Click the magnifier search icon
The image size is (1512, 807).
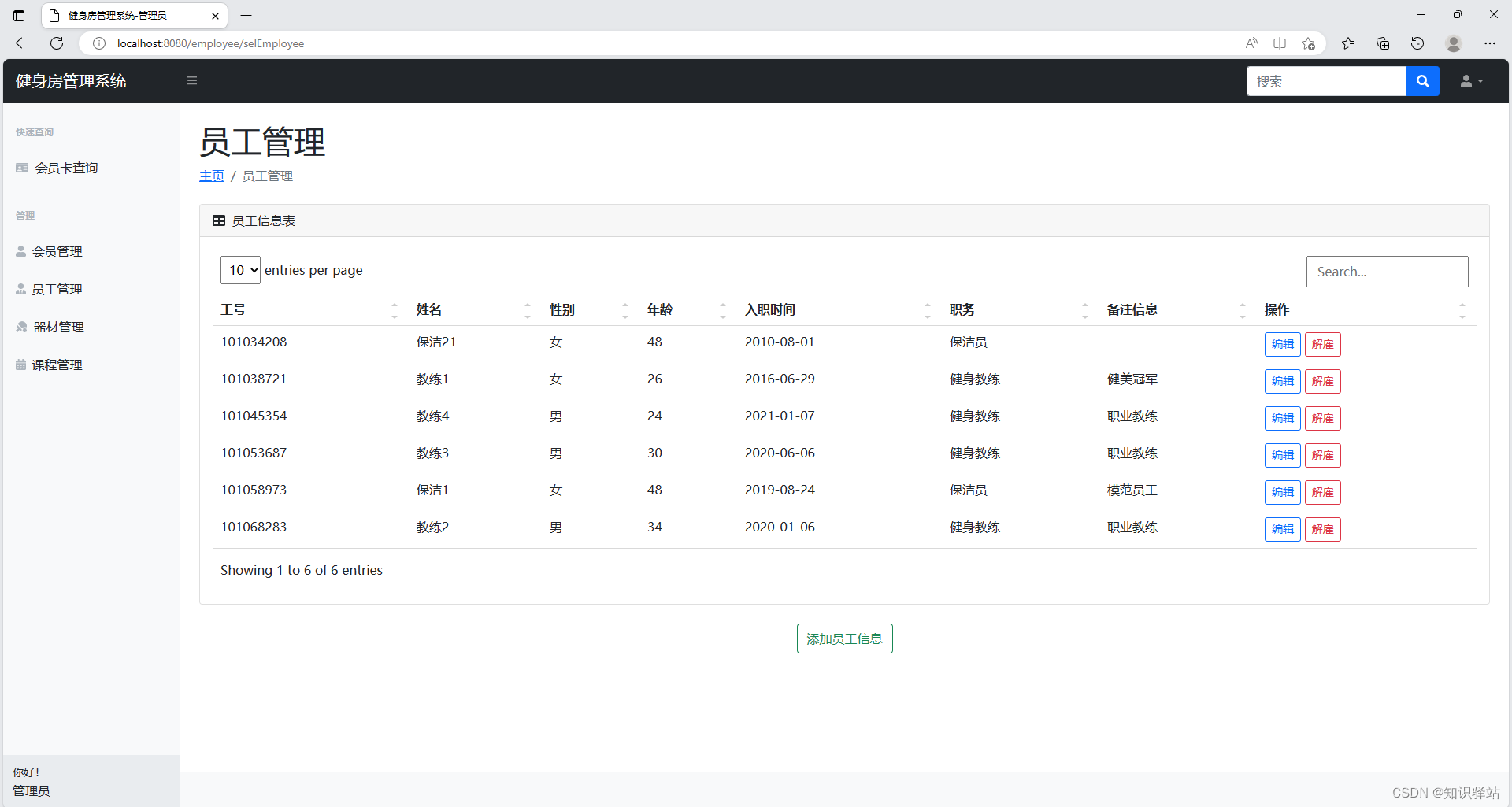coord(1422,80)
